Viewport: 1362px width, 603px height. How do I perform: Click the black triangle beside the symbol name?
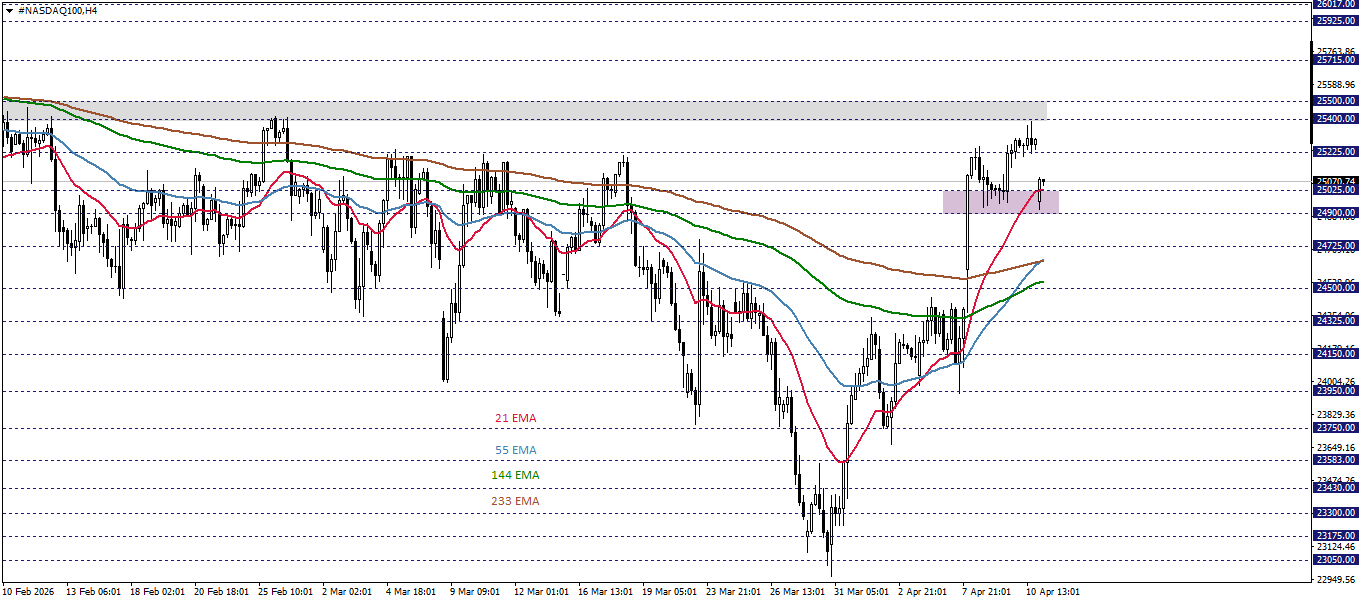[x=10, y=10]
